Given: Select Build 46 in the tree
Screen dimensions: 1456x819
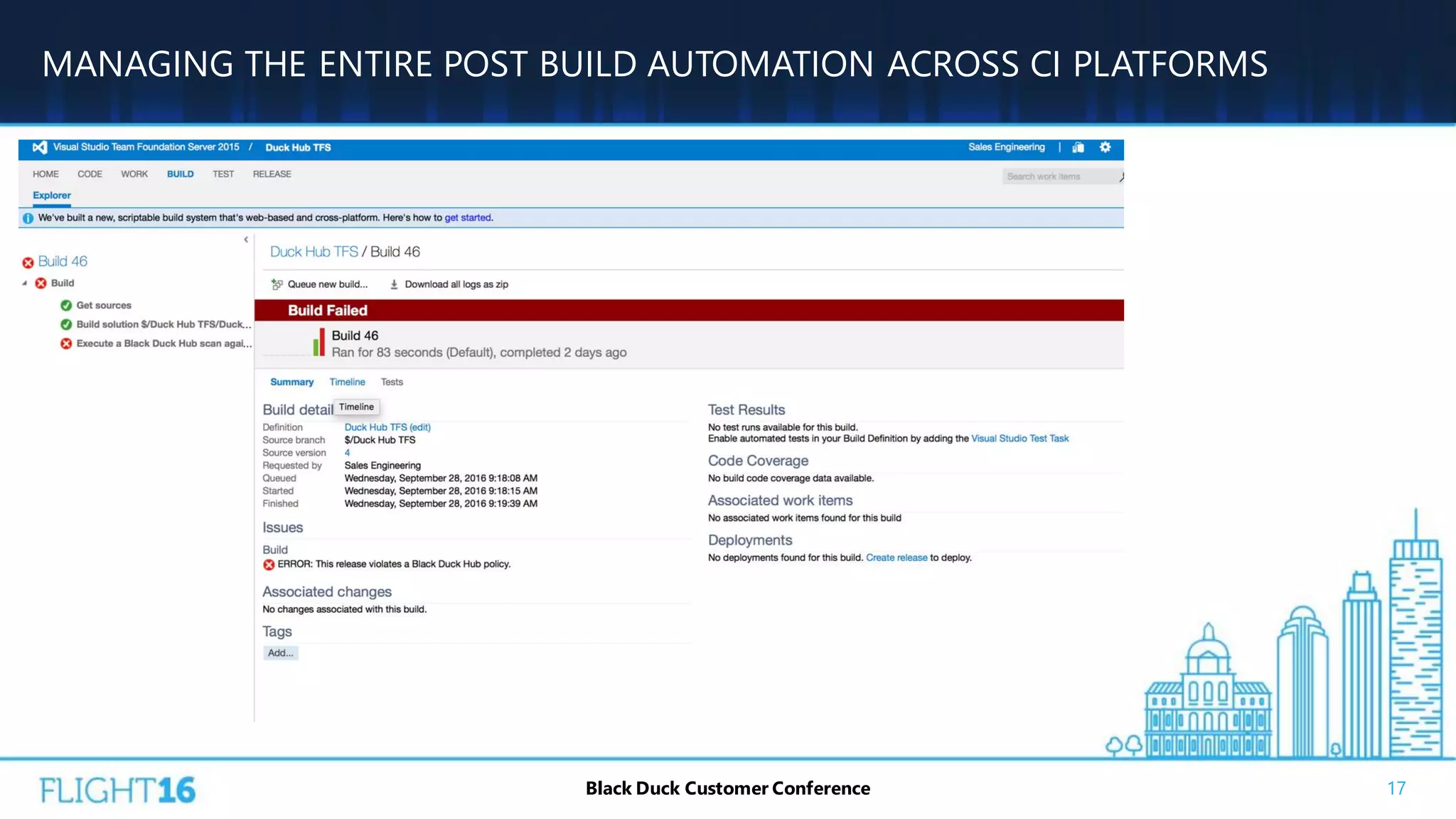Looking at the screenshot, I should (63, 262).
